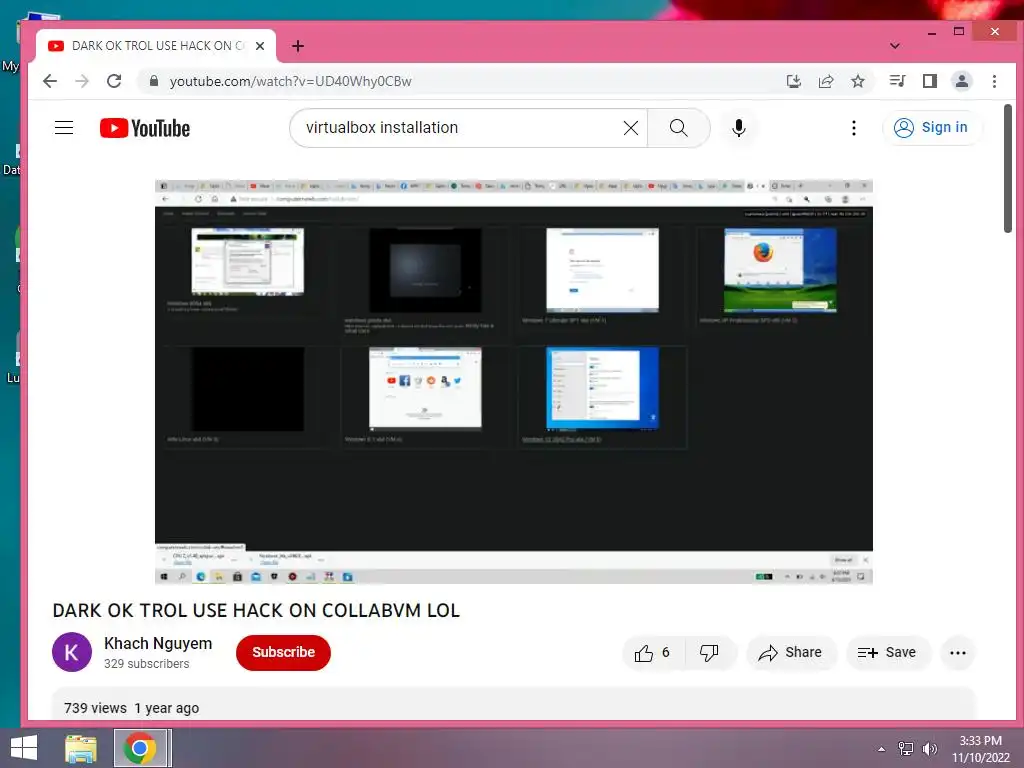Show hidden tray icons arrow
The width and height of the screenshot is (1024, 768).
pos(881,749)
